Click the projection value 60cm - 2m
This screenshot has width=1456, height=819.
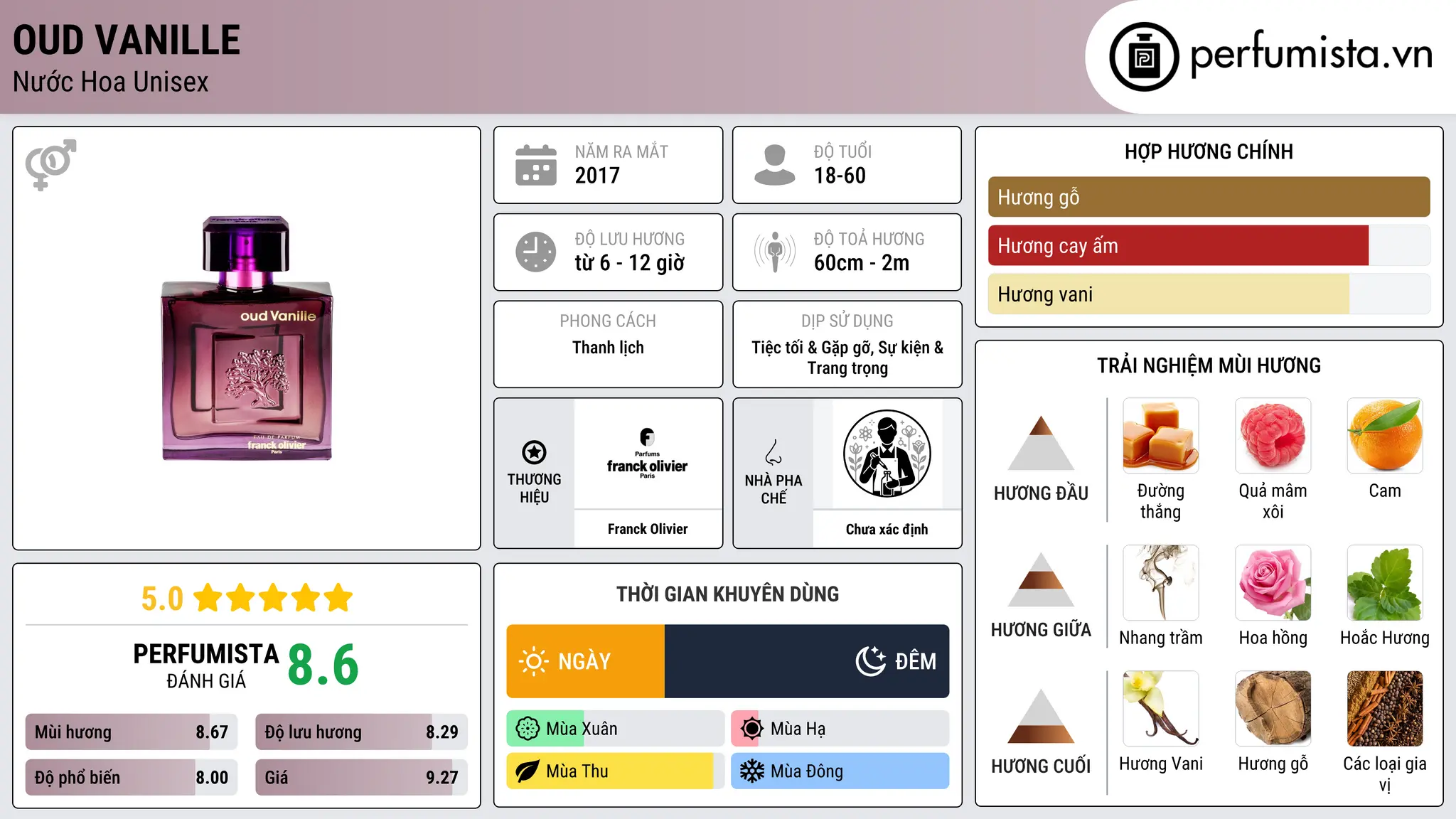click(x=862, y=263)
